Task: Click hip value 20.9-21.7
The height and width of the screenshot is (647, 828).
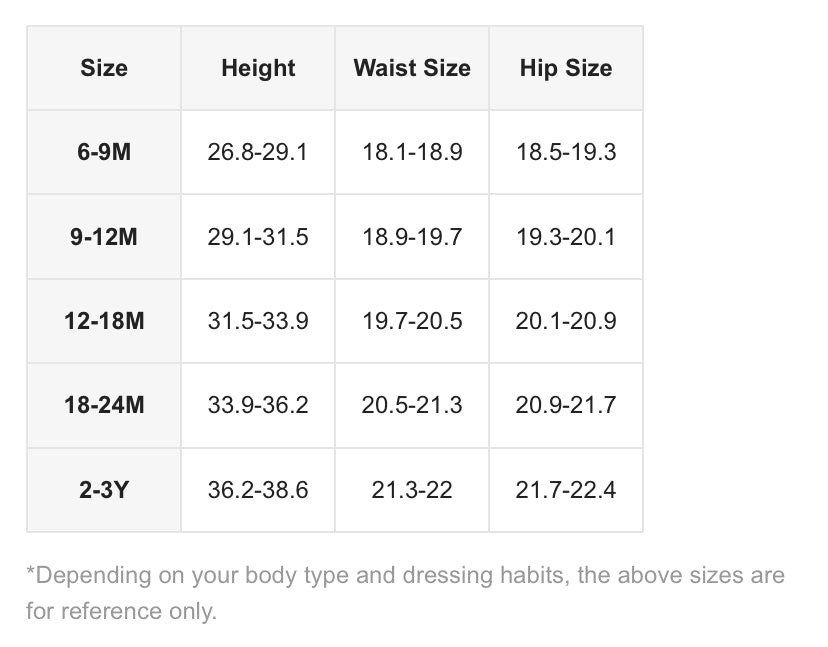Action: click(x=566, y=405)
